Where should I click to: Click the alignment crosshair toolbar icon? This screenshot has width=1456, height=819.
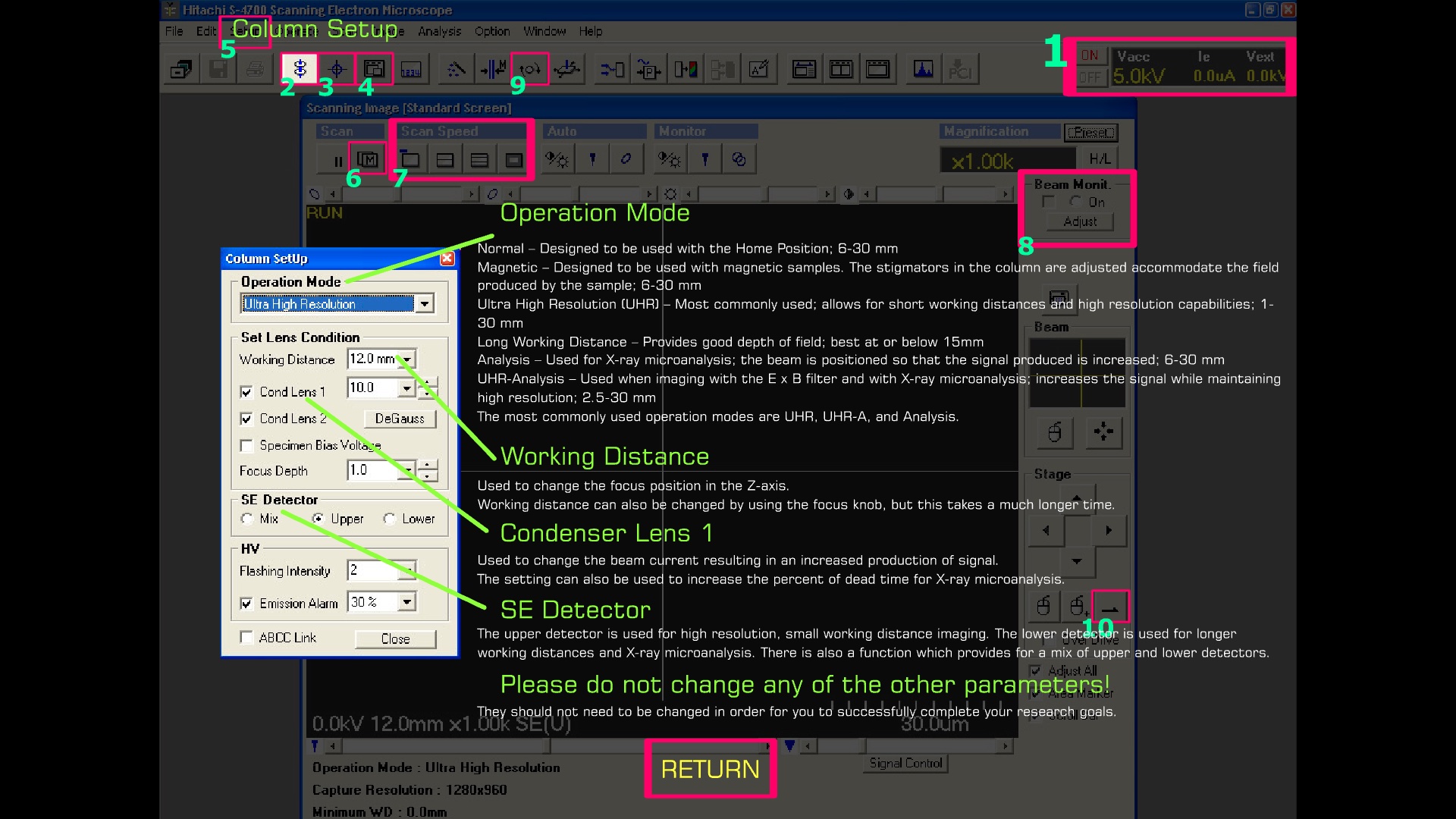(337, 69)
